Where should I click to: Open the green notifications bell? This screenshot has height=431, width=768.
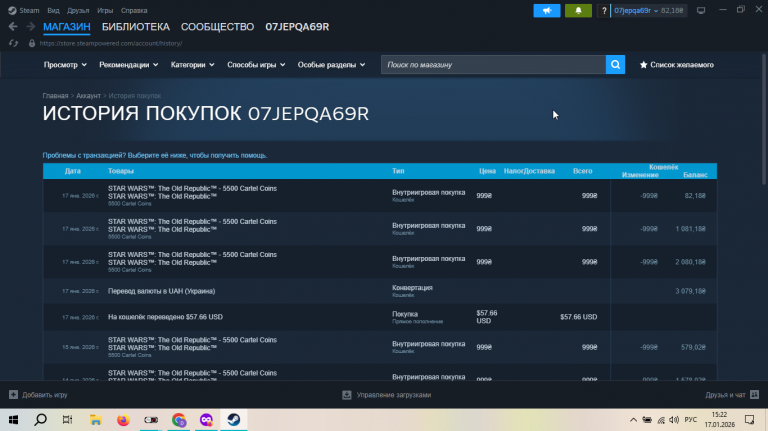point(578,10)
